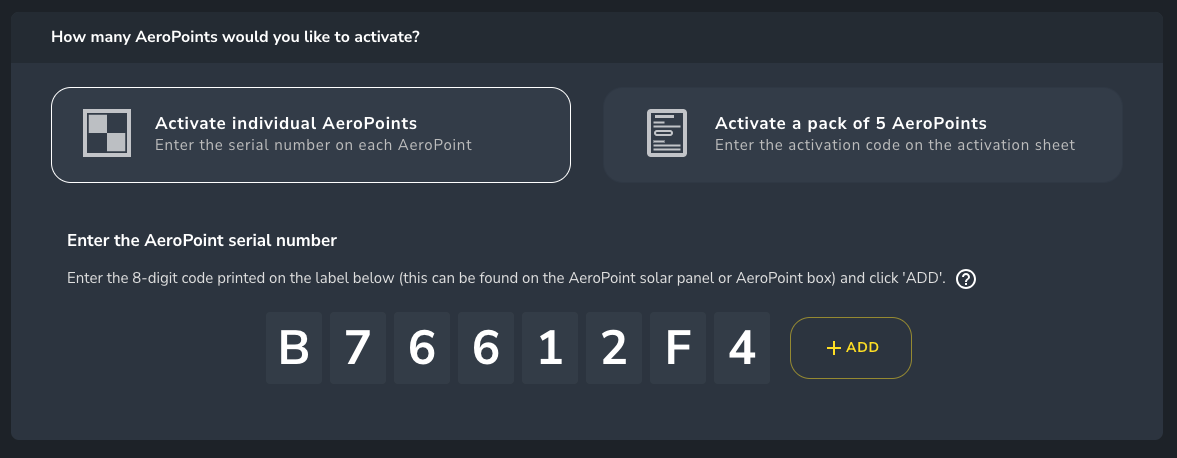Click the activation sheet document icon

tap(666, 133)
